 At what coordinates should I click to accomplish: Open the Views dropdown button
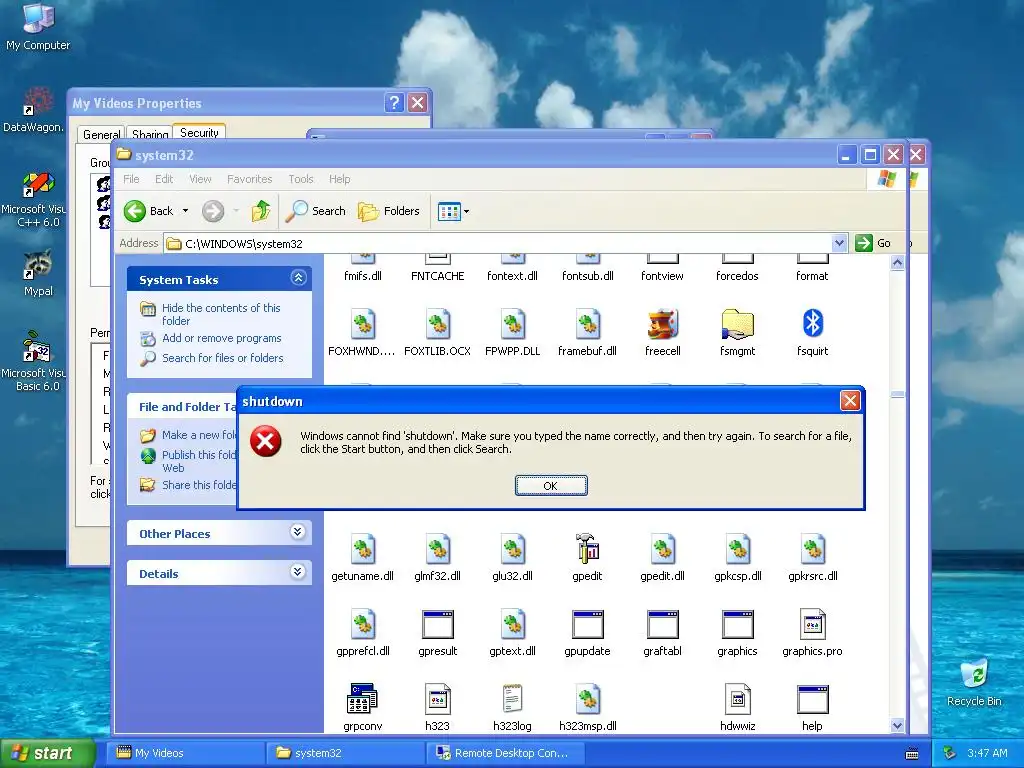point(453,212)
